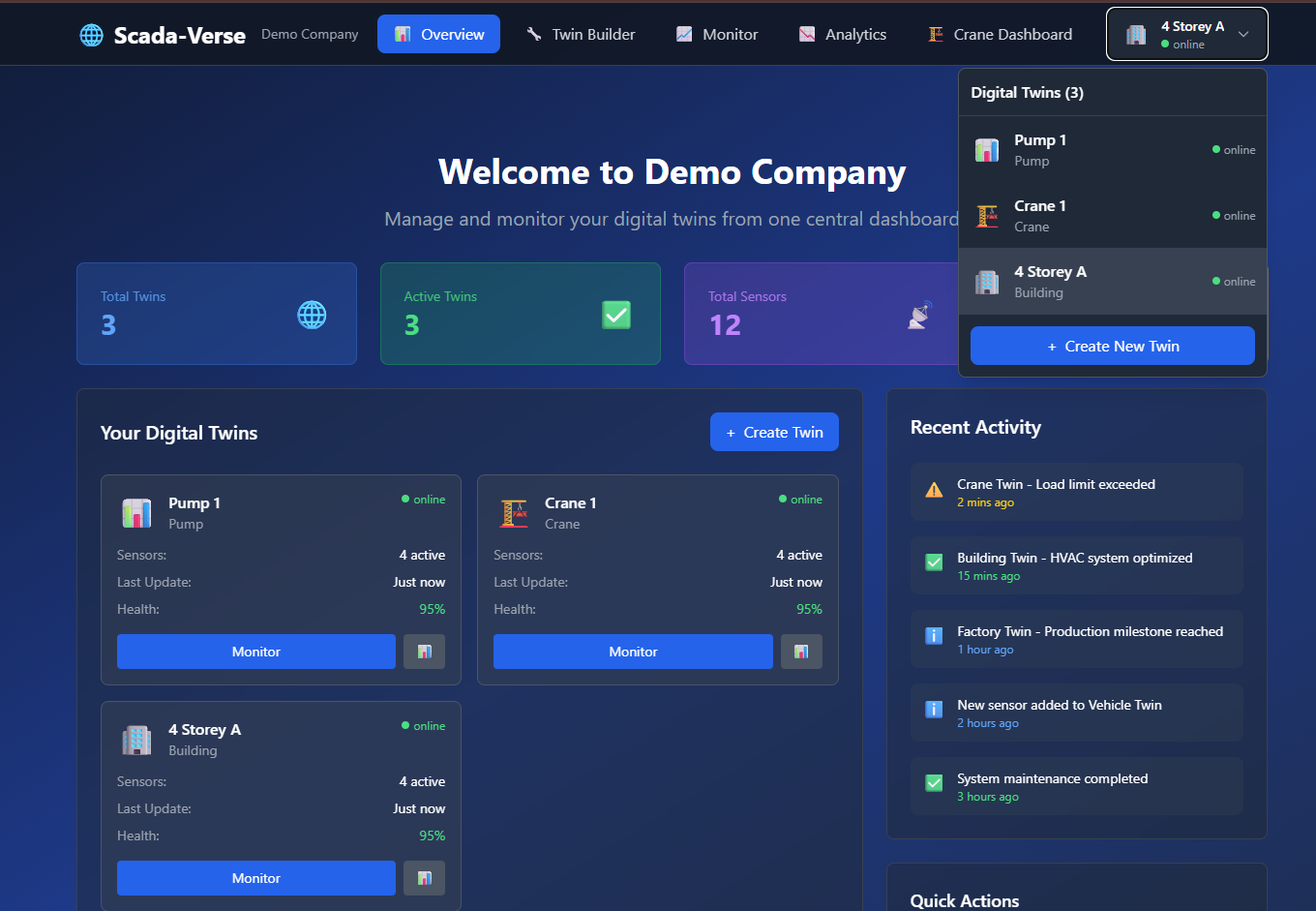Open the Overview tab
This screenshot has height=911, width=1316.
tap(438, 34)
